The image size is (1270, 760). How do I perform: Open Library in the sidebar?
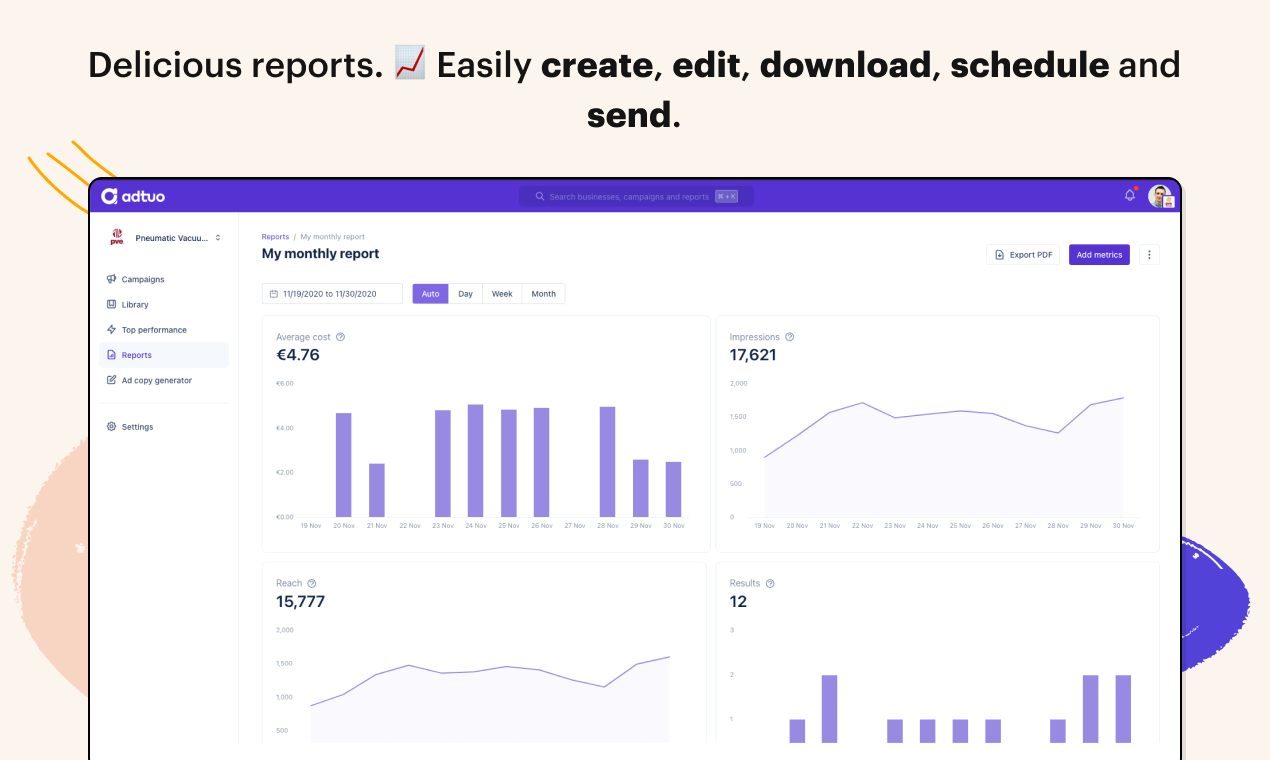click(164, 304)
